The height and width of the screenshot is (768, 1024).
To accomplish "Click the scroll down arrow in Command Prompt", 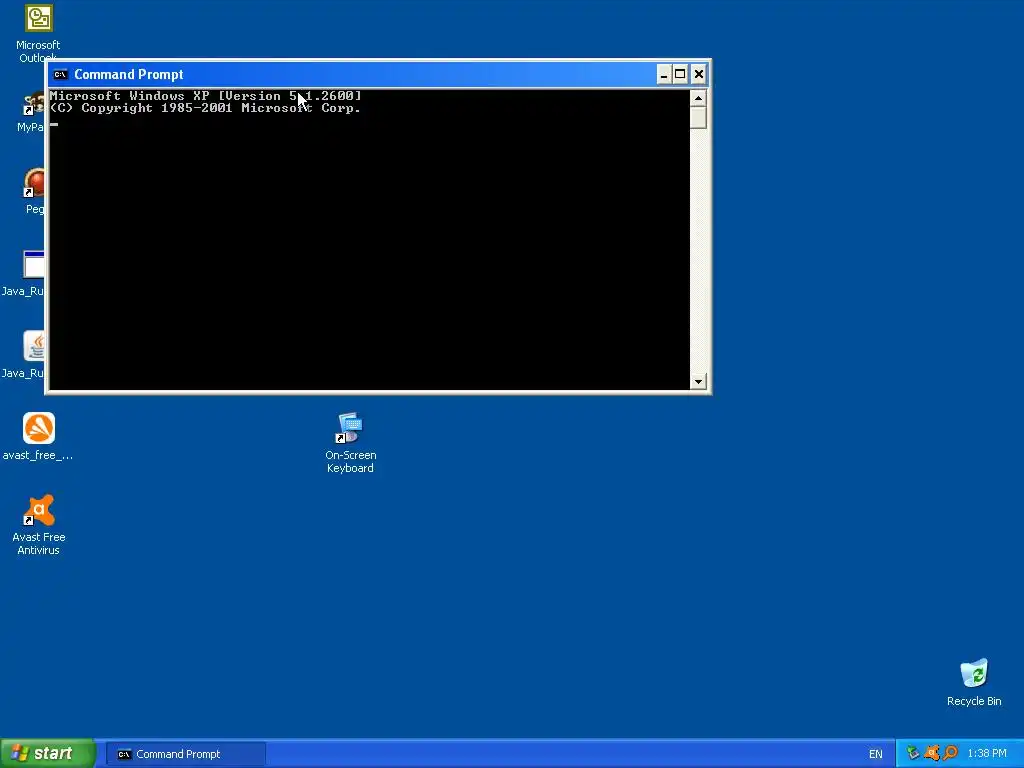I will (698, 381).
